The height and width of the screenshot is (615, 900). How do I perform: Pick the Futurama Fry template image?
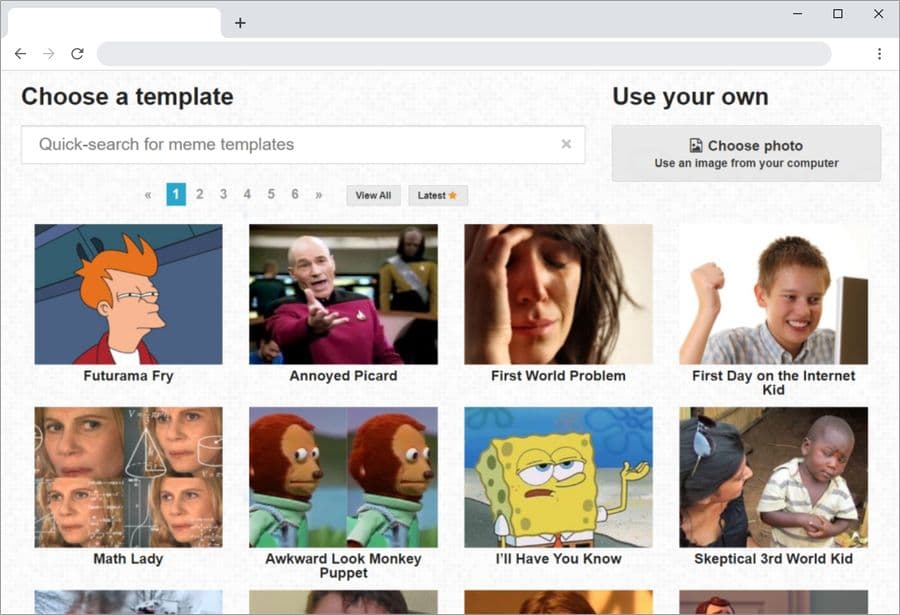pyautogui.click(x=129, y=294)
